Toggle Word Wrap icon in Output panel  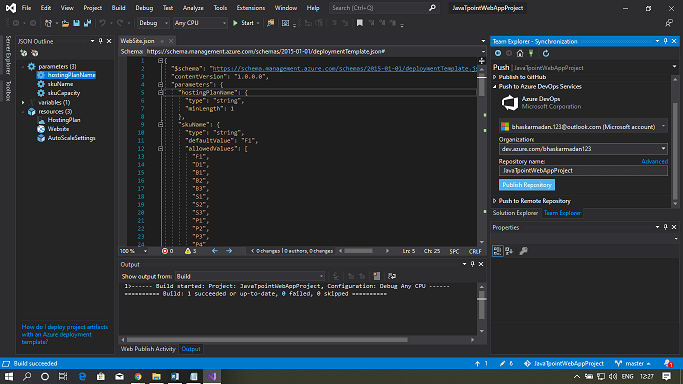(392, 276)
